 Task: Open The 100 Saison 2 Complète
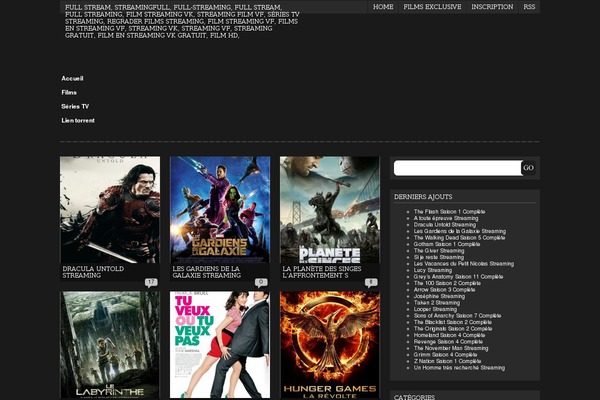pyautogui.click(x=447, y=283)
